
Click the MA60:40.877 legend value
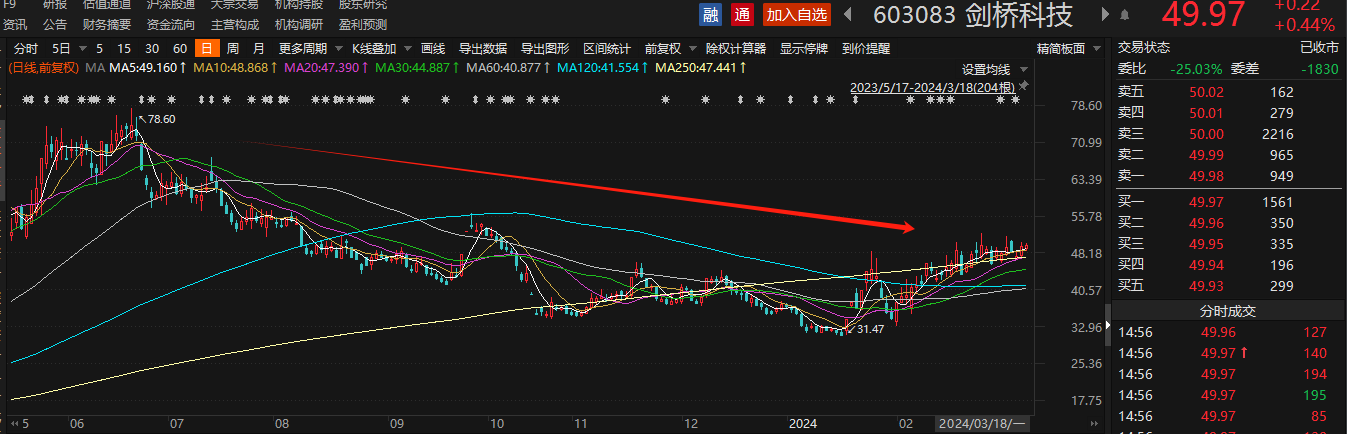pyautogui.click(x=508, y=67)
